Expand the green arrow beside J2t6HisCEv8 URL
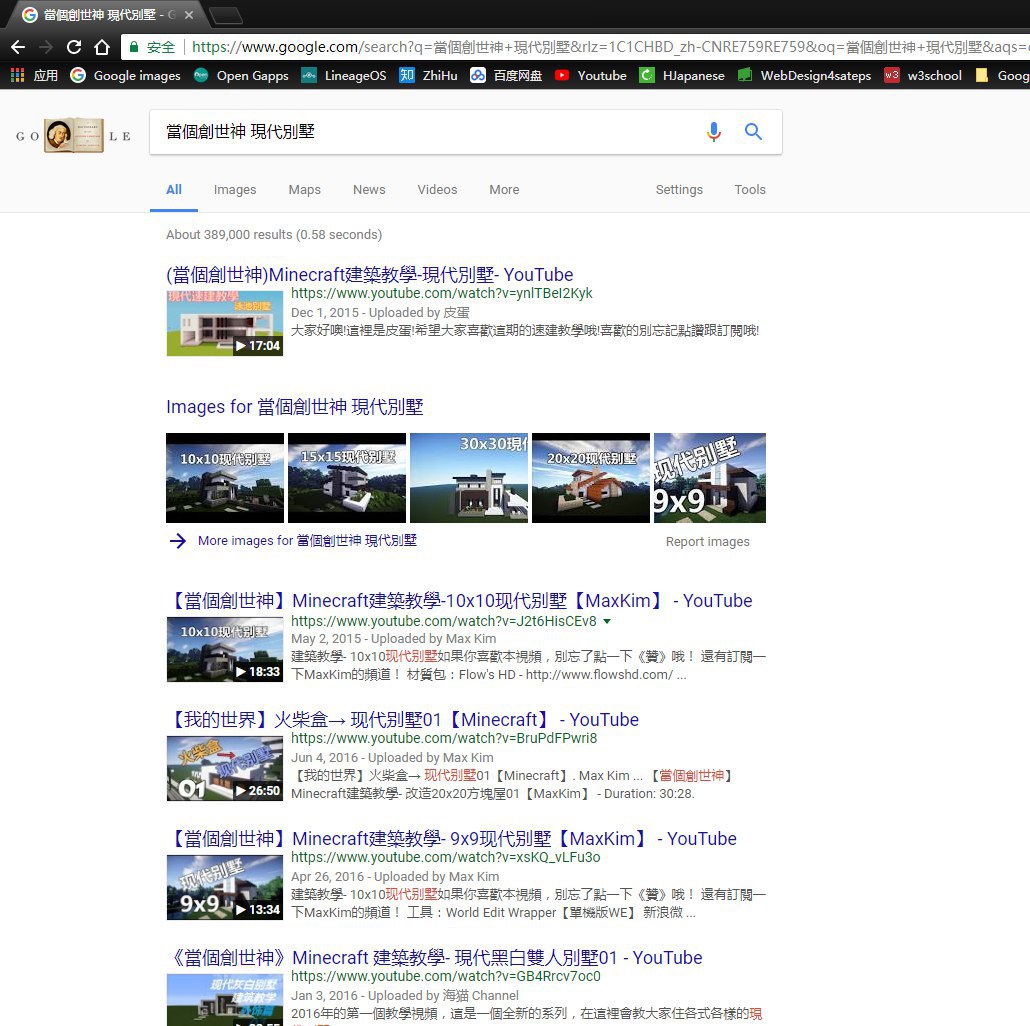The image size is (1030, 1026). (x=608, y=622)
